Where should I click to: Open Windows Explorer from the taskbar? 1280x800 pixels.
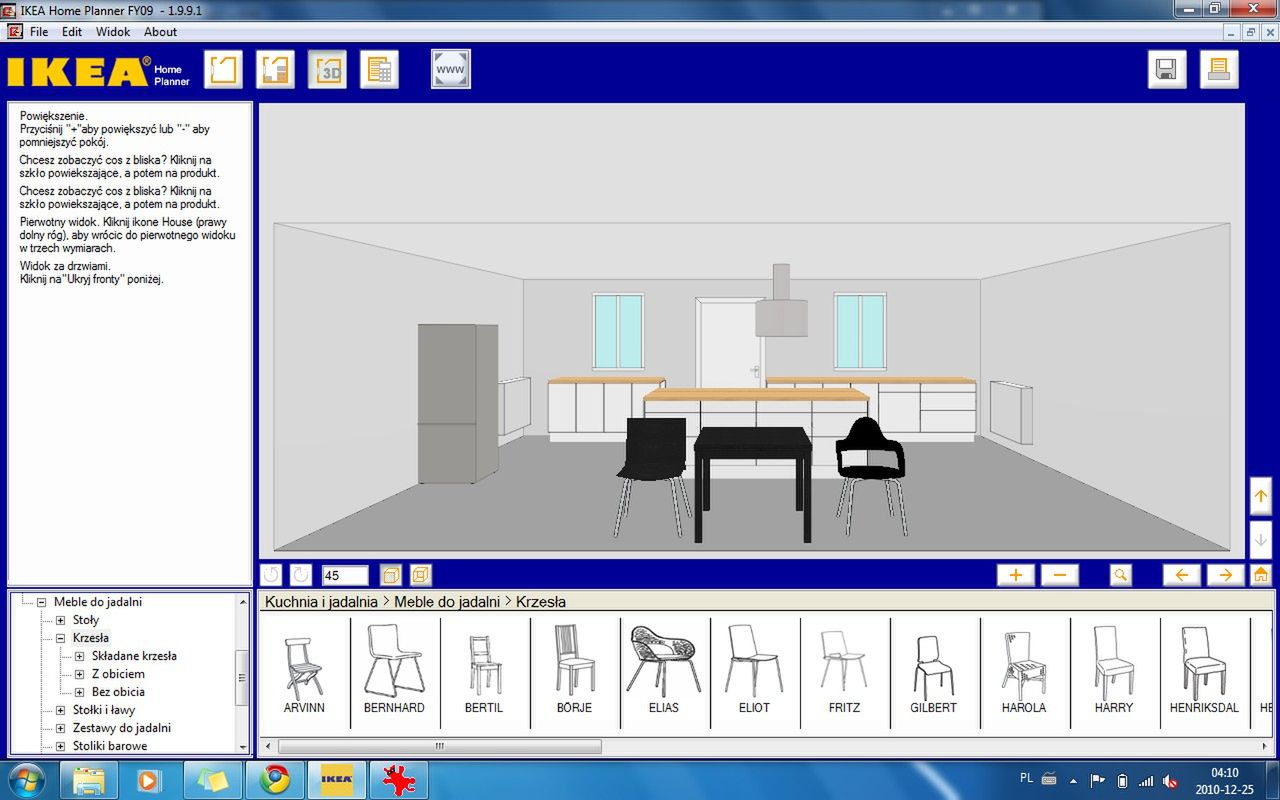(89, 779)
